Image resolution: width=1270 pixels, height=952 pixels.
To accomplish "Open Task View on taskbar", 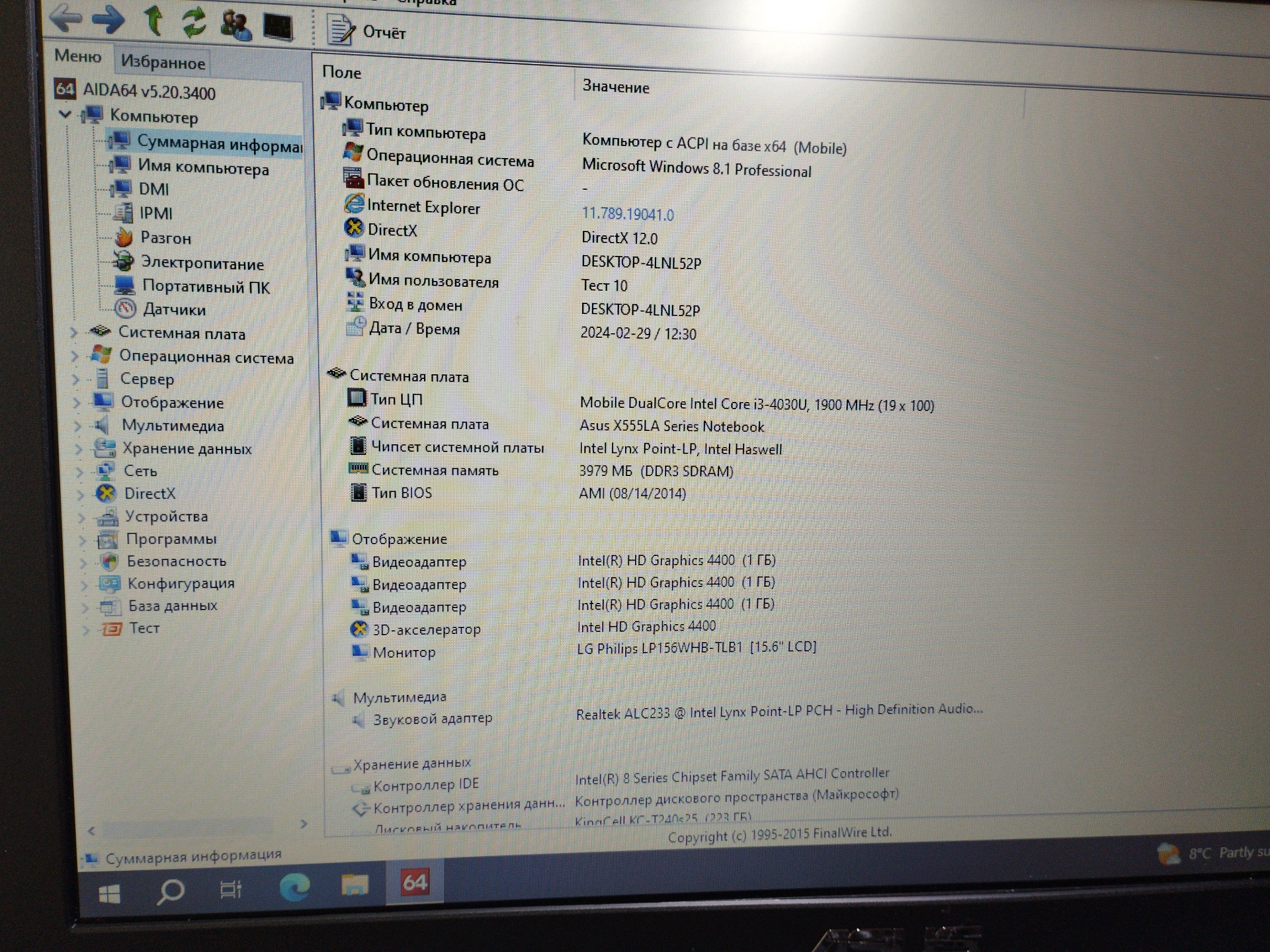I will click(231, 890).
